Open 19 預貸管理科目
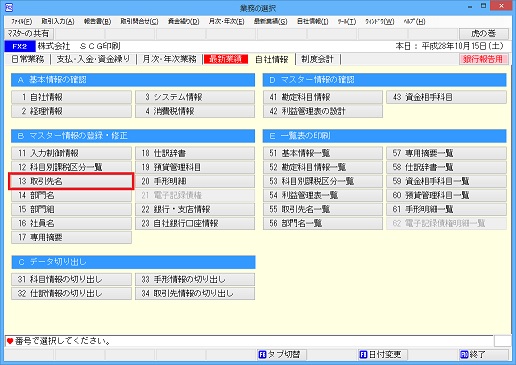 [195, 167]
